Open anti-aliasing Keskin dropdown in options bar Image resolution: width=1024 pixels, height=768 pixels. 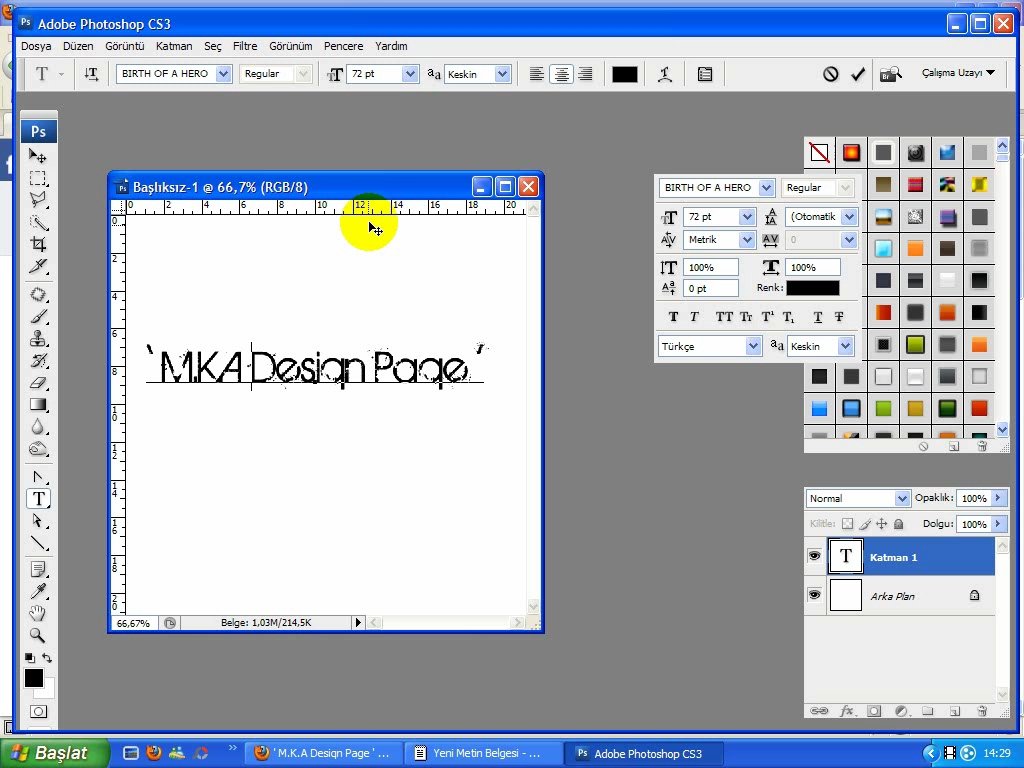pos(502,74)
